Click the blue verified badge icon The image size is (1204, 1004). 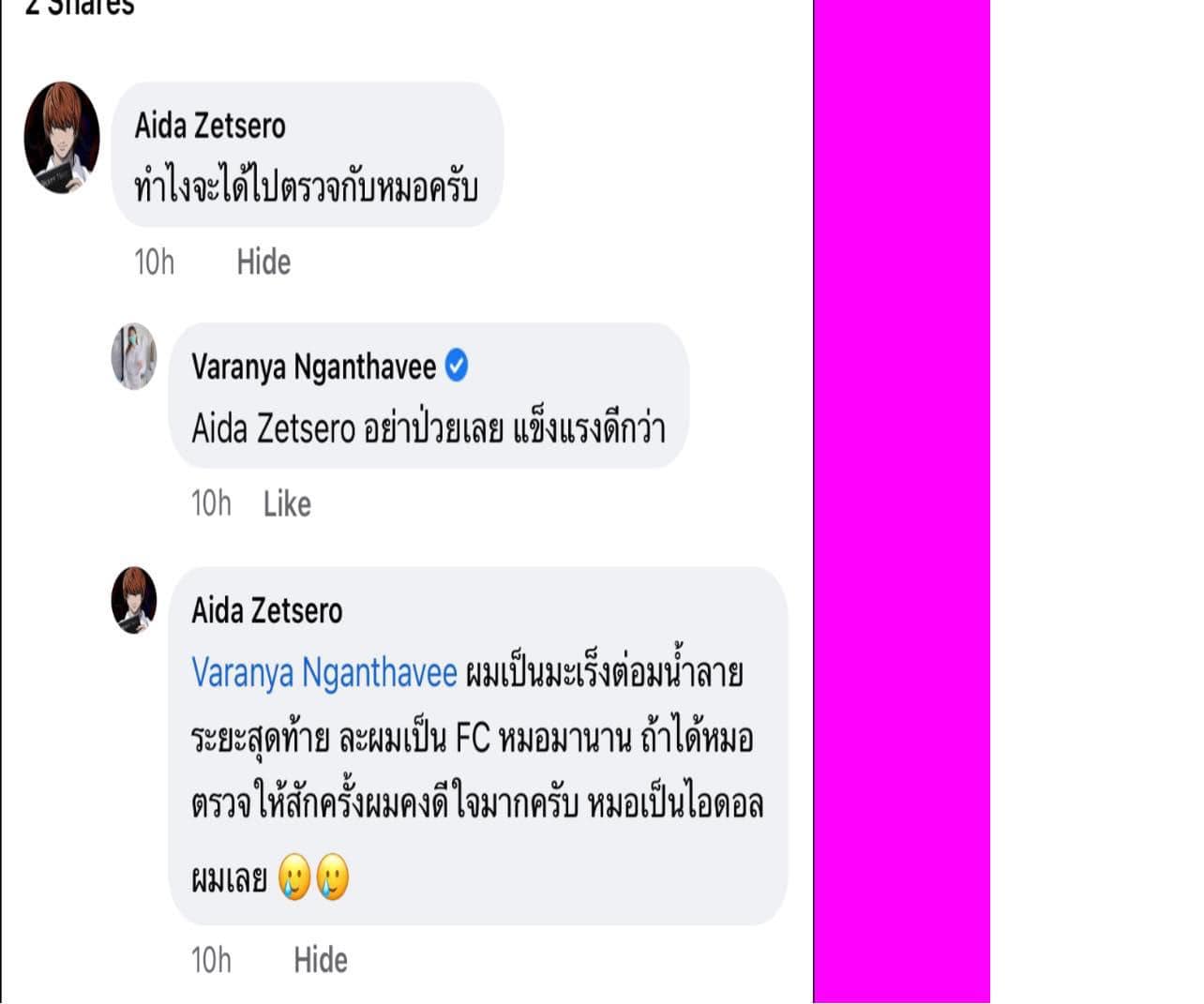coord(457,365)
